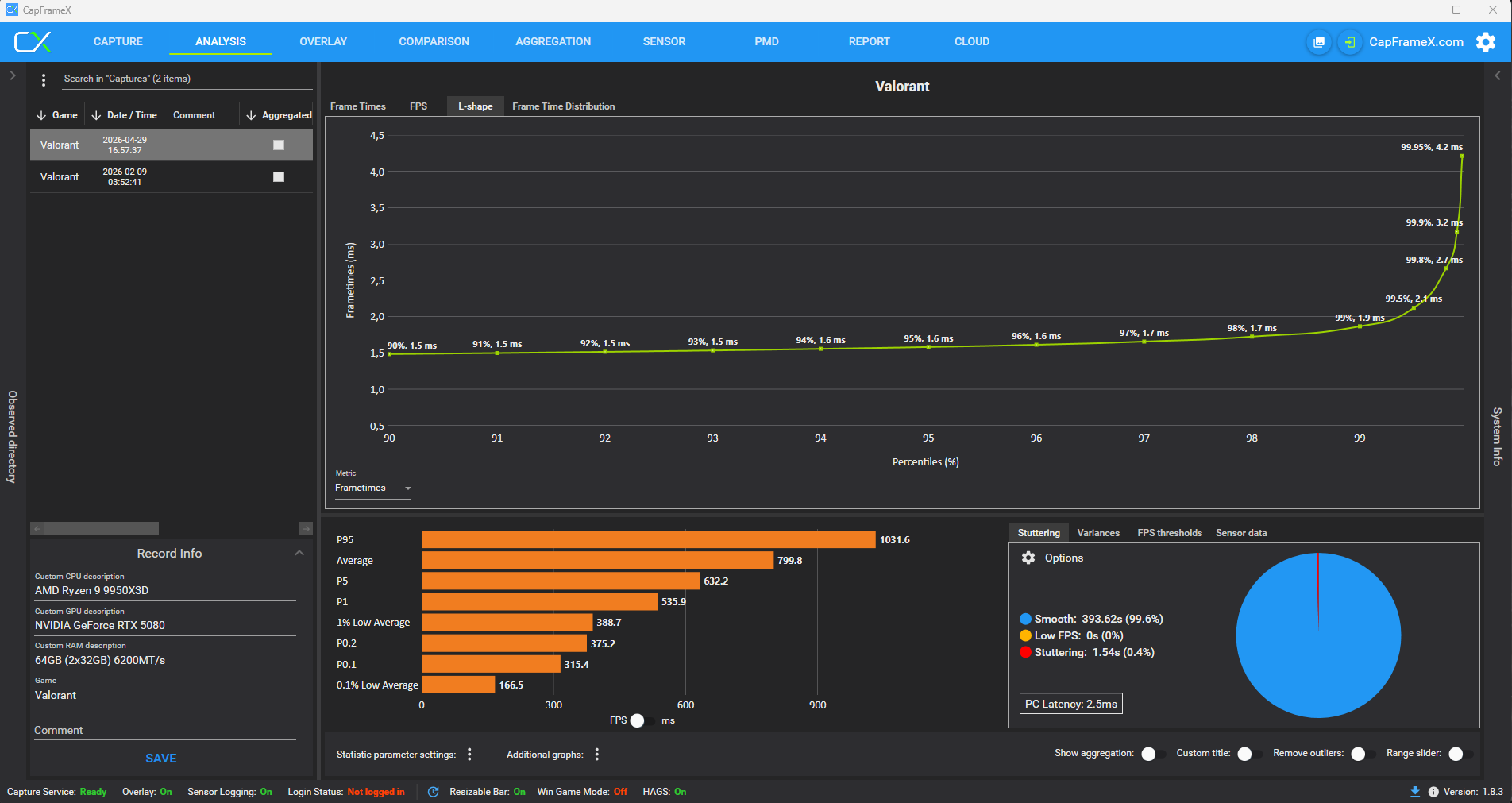Open stuttering Options gear icon

1028,558
